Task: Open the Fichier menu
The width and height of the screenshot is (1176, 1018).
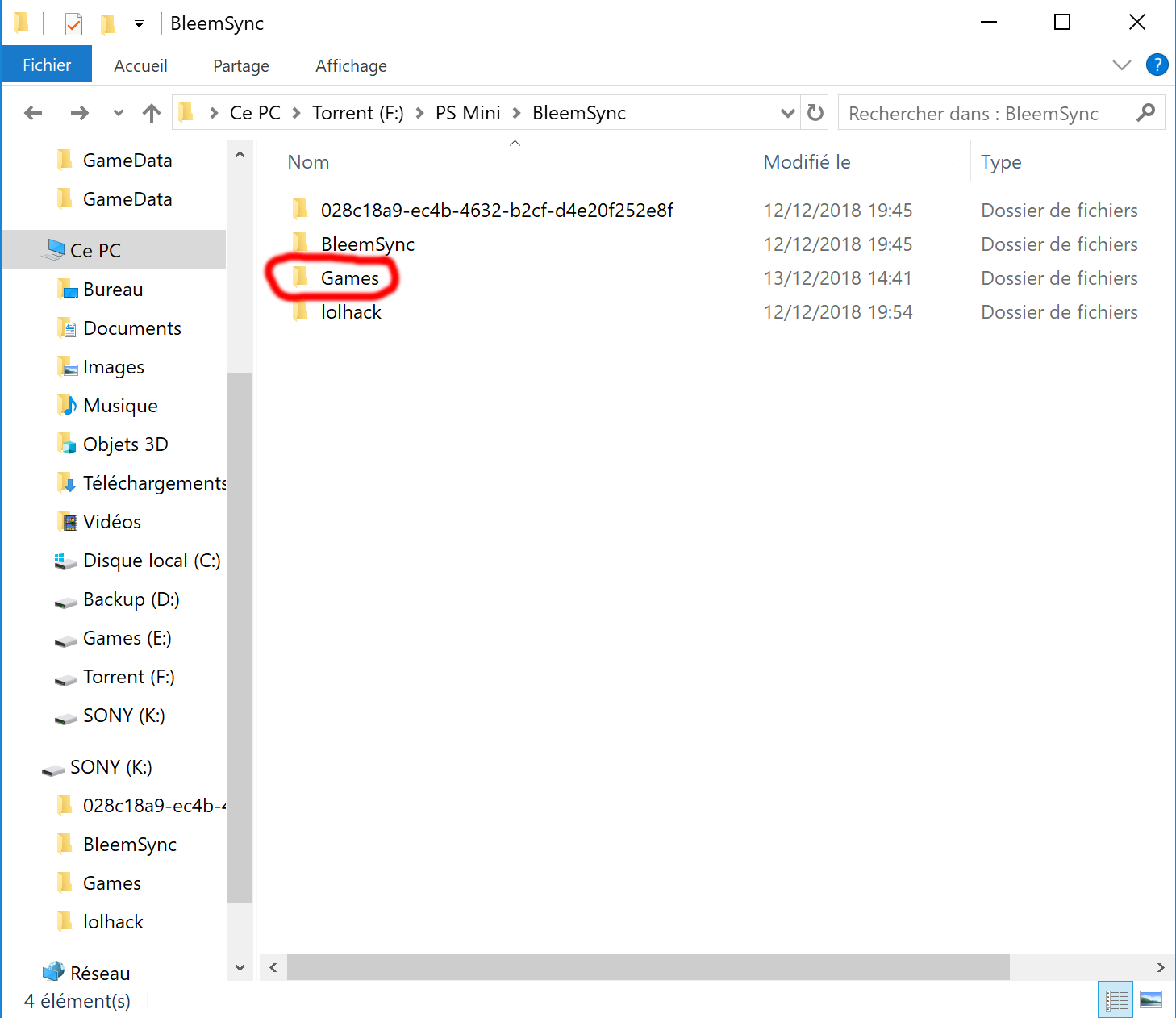Action: (x=47, y=65)
